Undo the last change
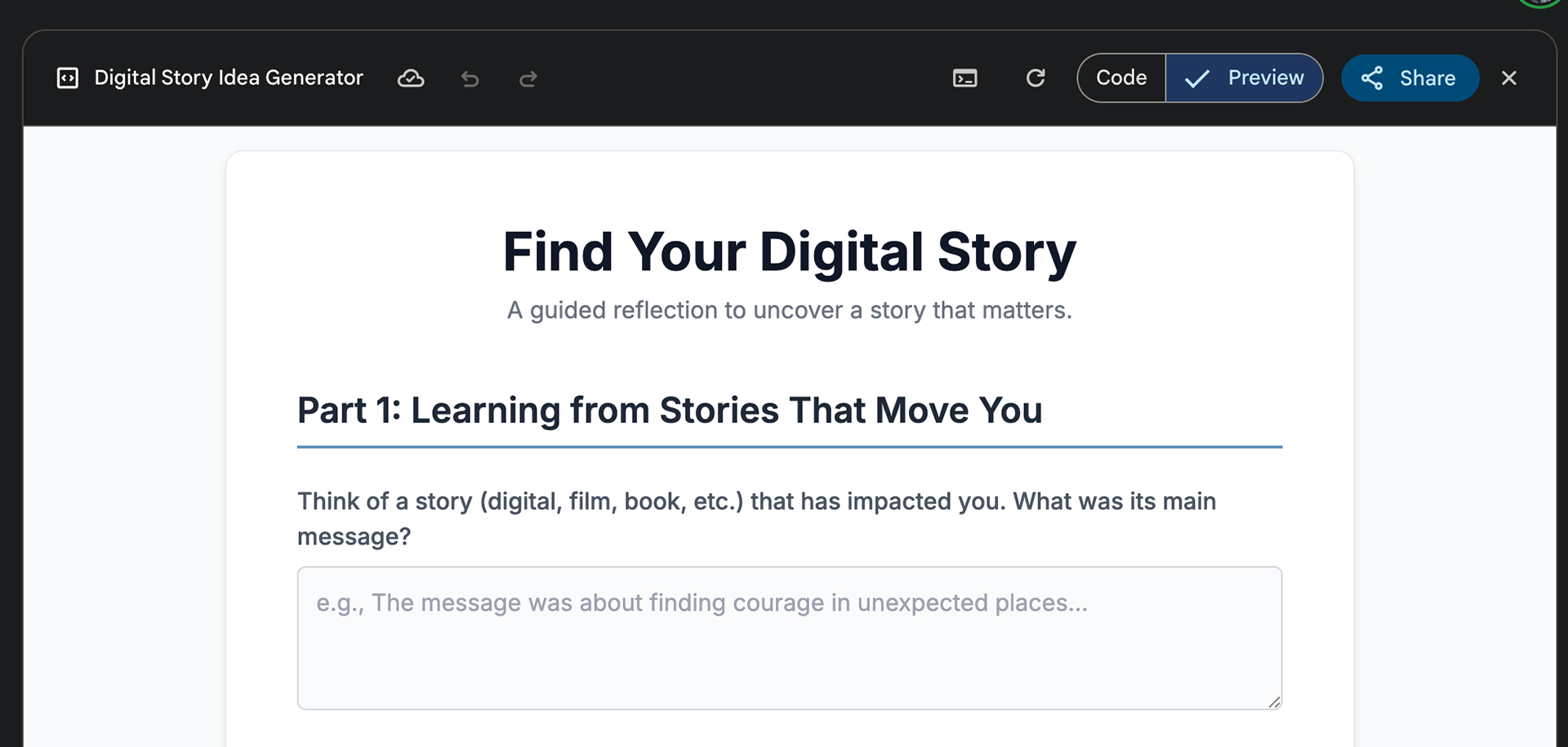 pos(470,79)
